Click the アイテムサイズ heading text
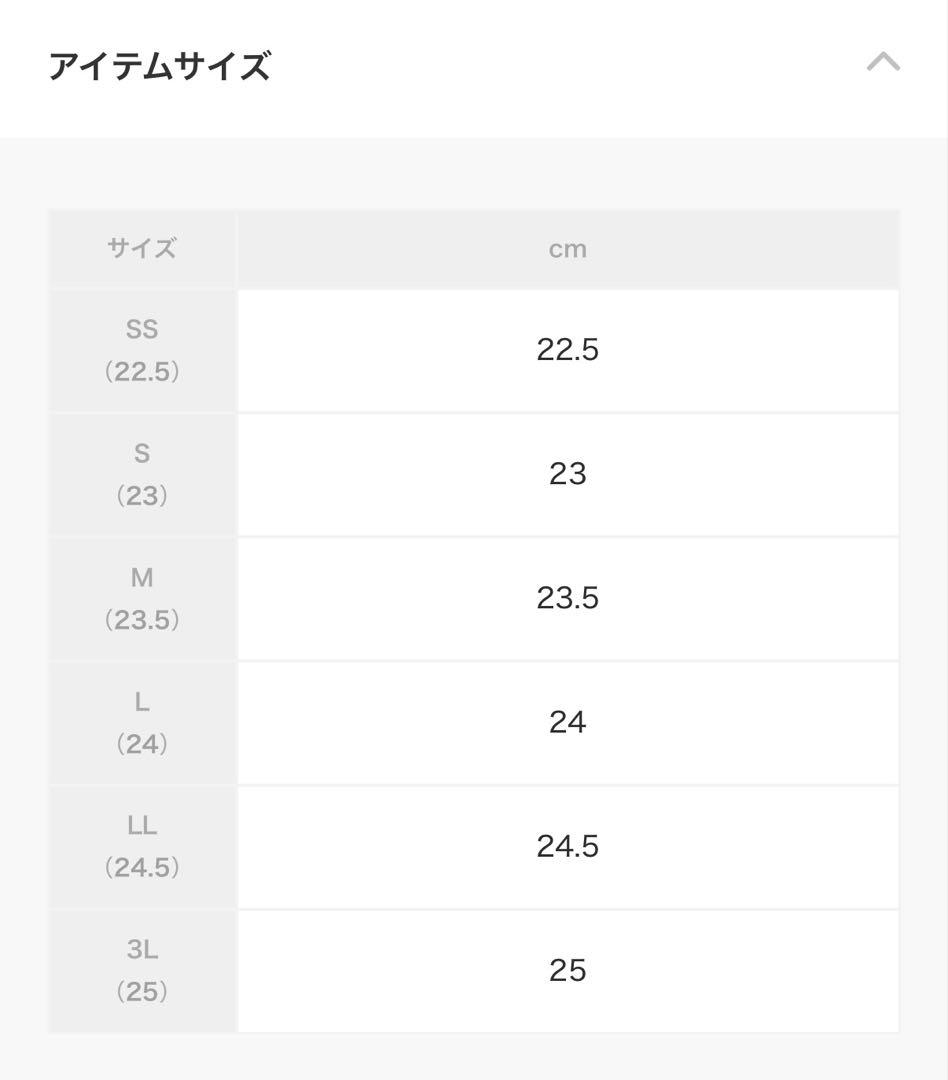 pyautogui.click(x=160, y=67)
